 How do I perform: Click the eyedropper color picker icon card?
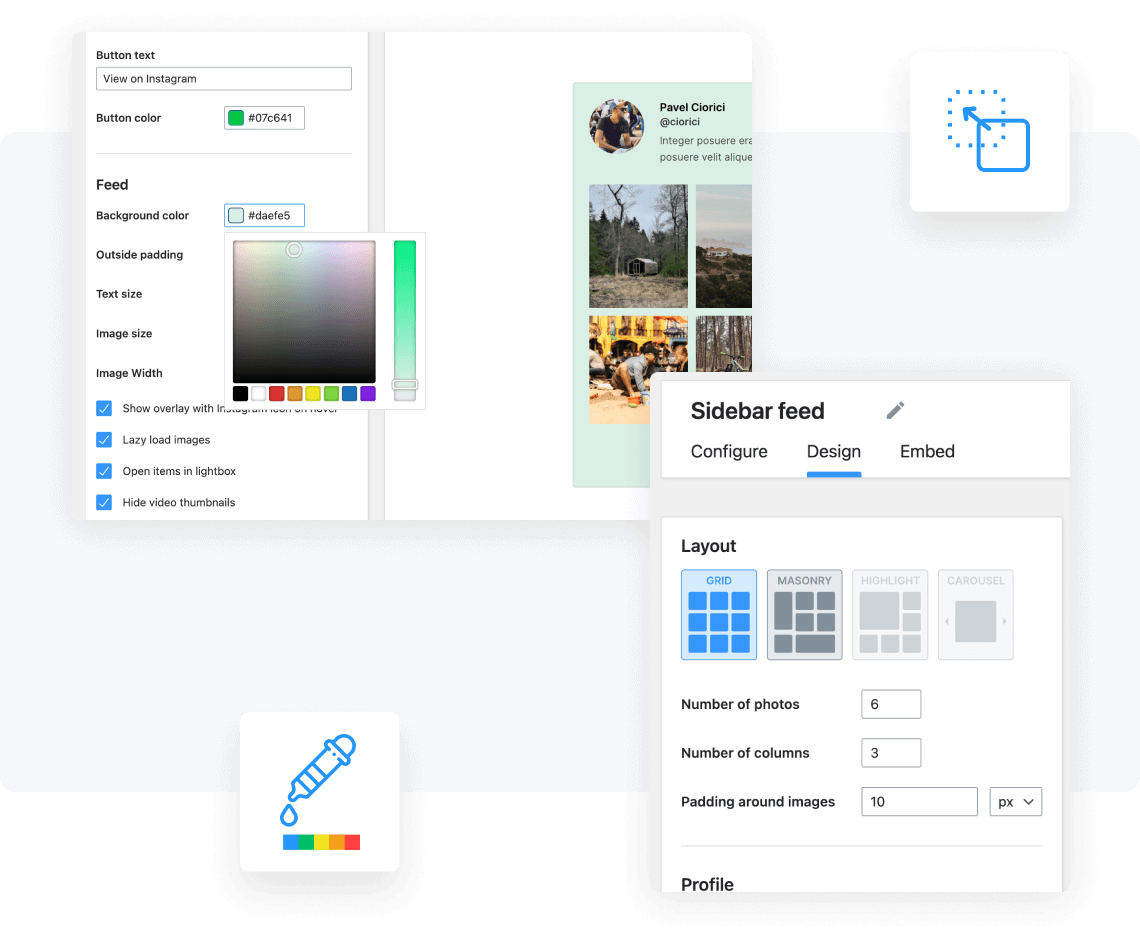(320, 791)
